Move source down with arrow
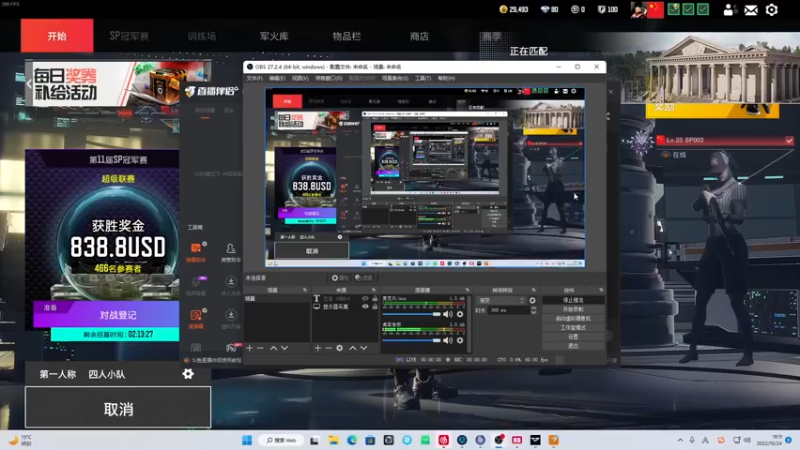The image size is (800, 450). click(x=364, y=348)
